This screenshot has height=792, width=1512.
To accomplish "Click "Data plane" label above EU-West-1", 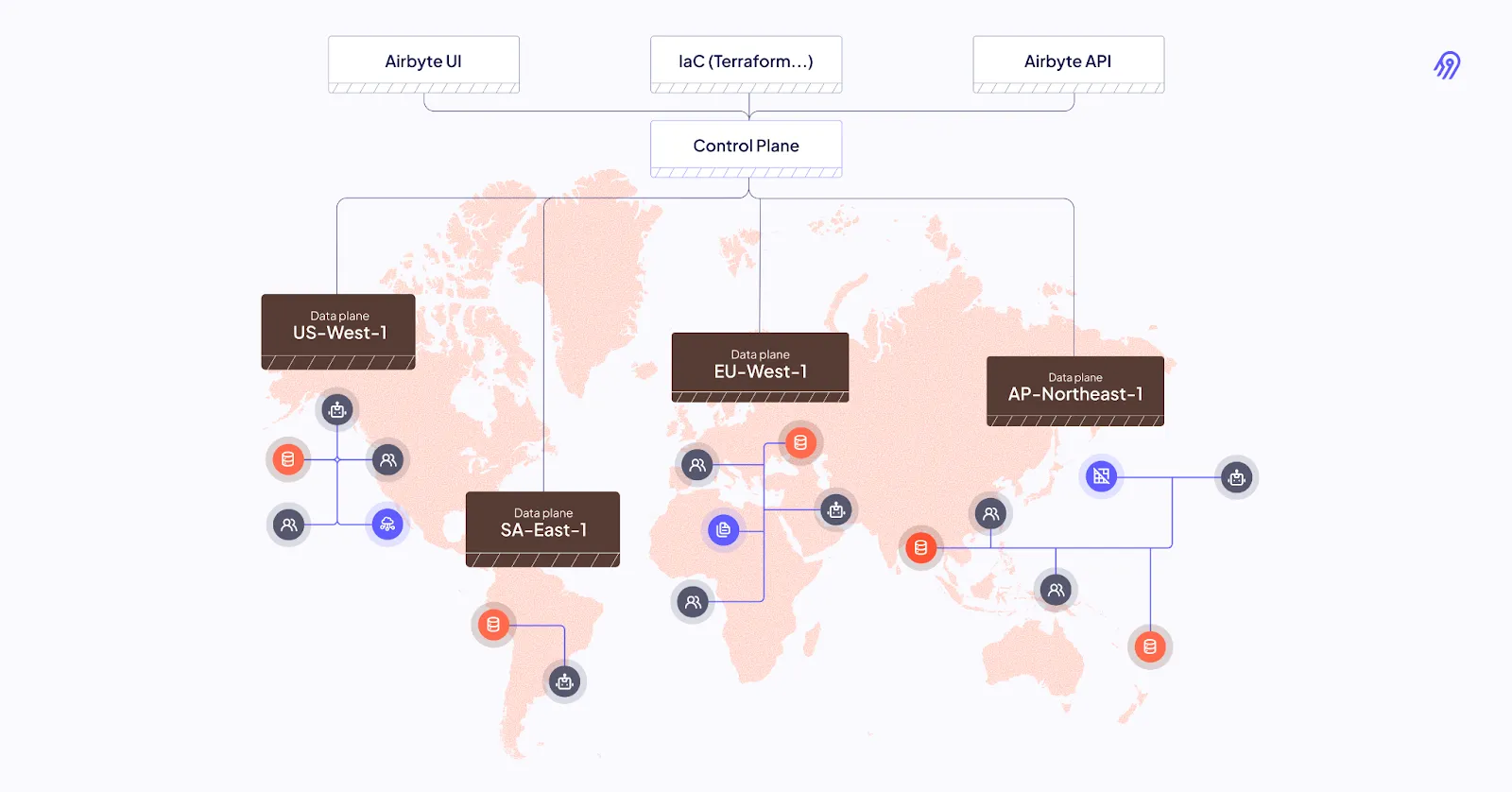I will [760, 354].
